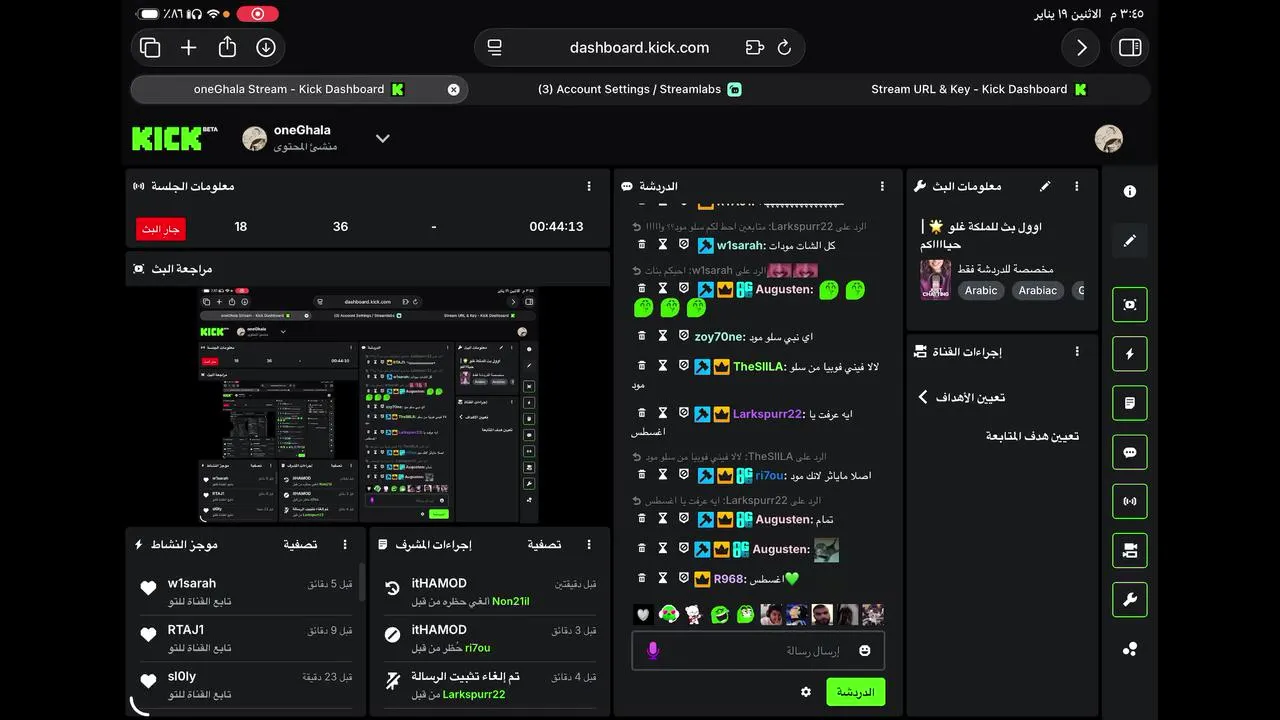Image resolution: width=1280 pixels, height=720 pixels.
Task: Select تعيين هدف المتابعة option
Action: 1032,436
